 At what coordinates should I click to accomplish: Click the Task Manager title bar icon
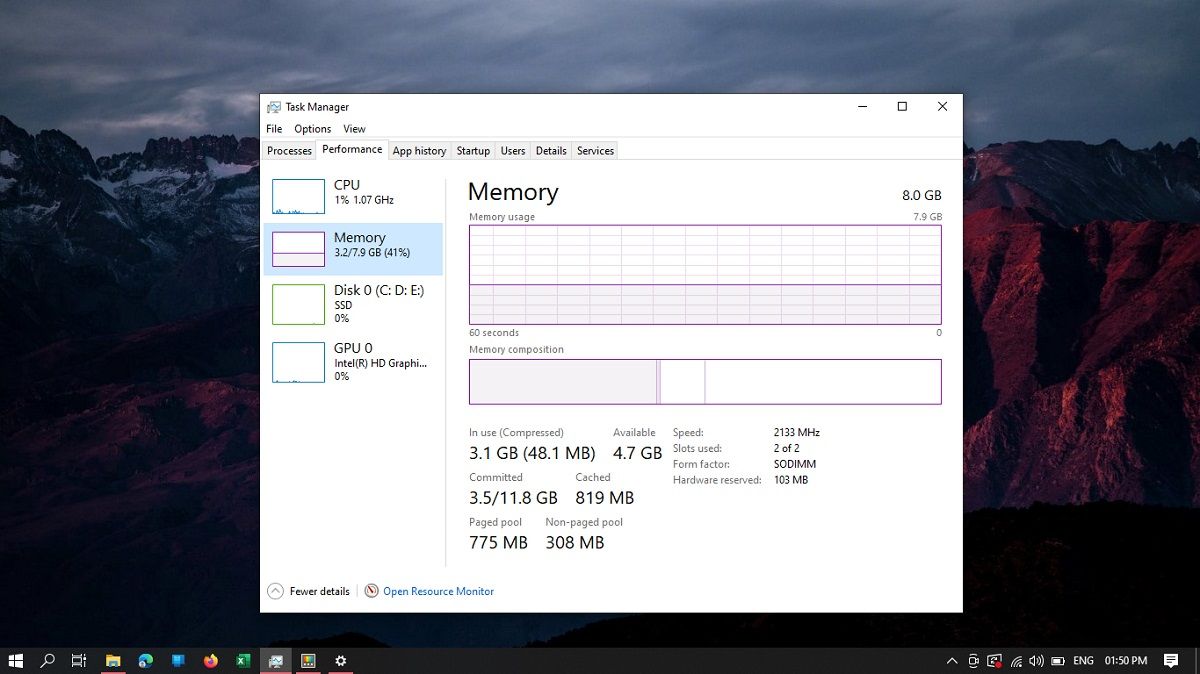(x=274, y=107)
